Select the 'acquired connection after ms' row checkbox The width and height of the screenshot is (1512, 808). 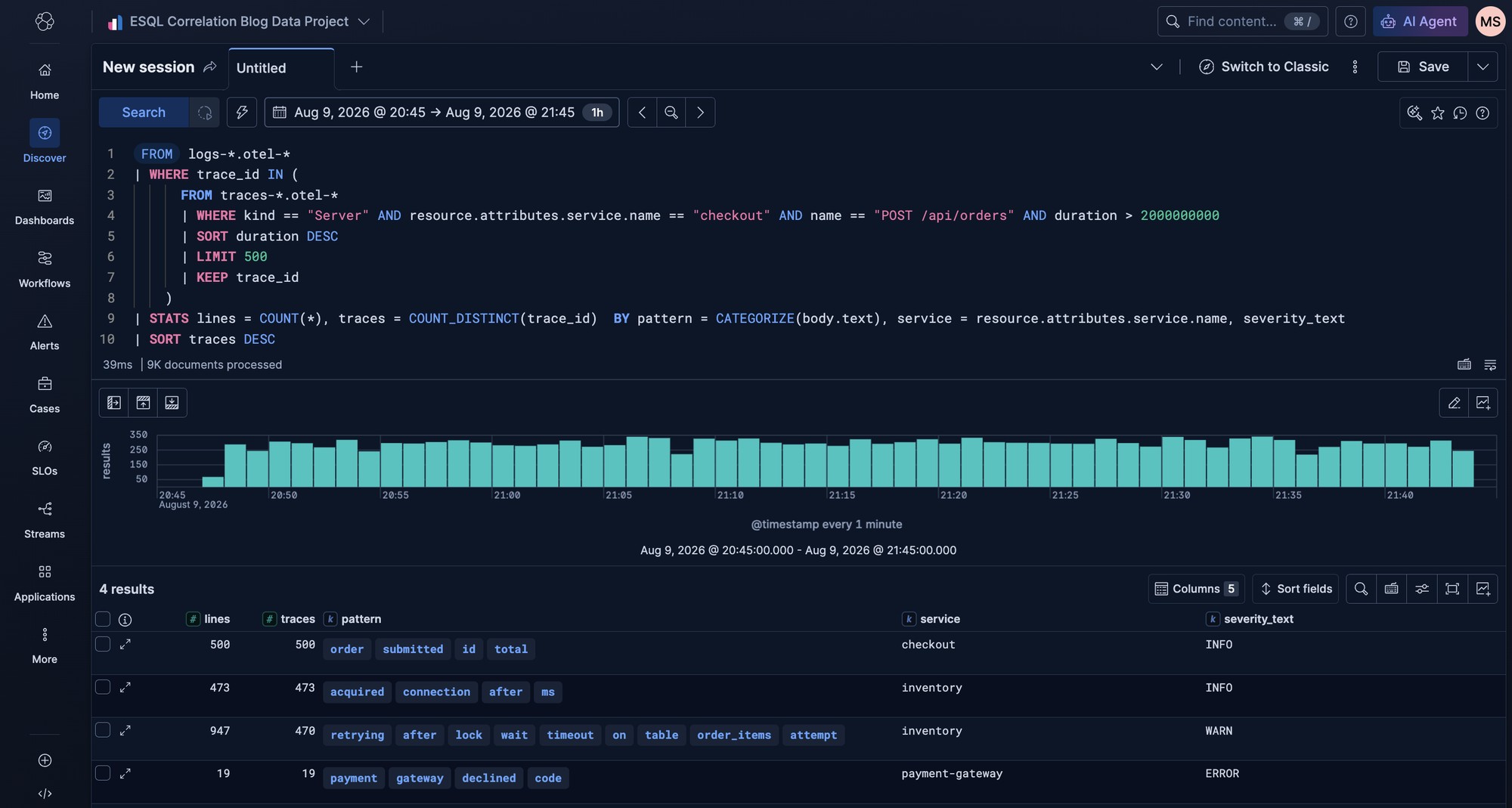coord(103,687)
